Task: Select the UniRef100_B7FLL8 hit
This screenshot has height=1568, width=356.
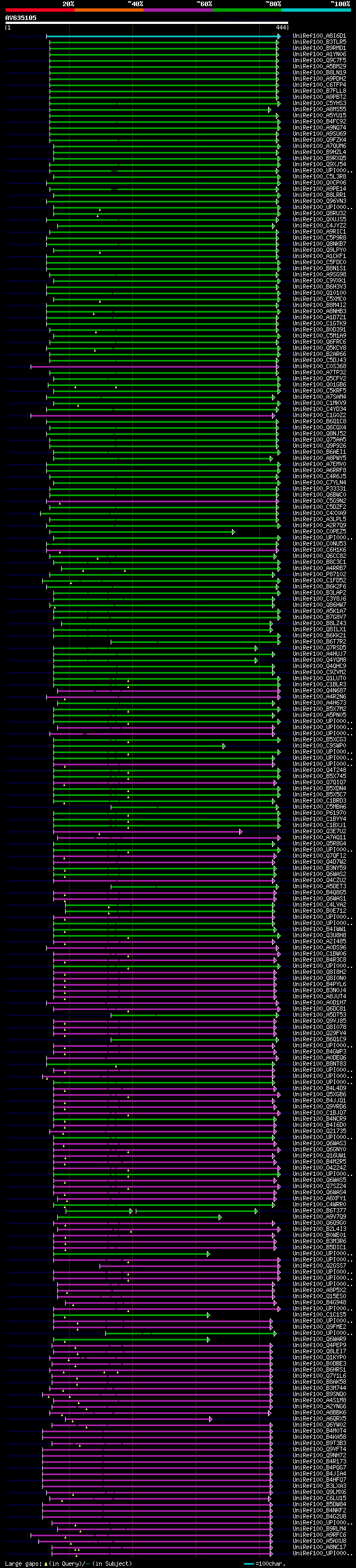Action: [319, 91]
